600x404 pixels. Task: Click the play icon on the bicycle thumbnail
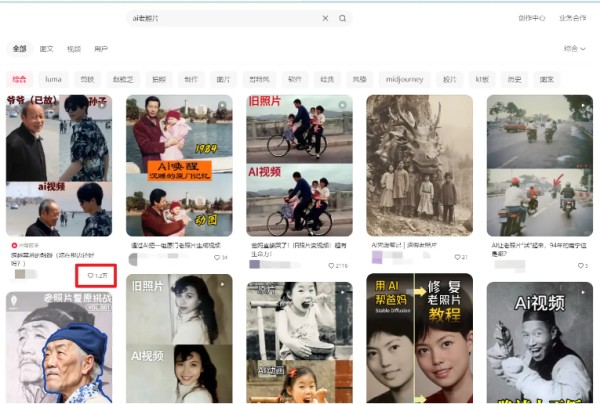[x=342, y=105]
